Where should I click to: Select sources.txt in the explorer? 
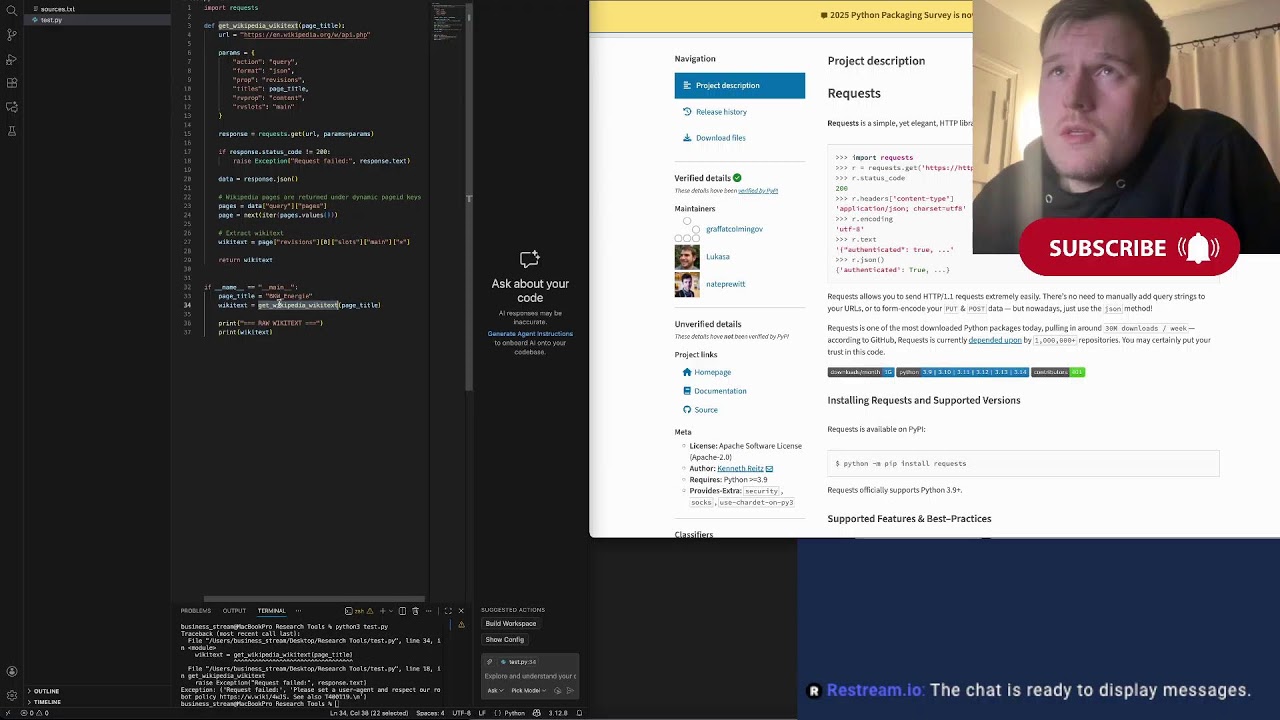click(x=58, y=9)
